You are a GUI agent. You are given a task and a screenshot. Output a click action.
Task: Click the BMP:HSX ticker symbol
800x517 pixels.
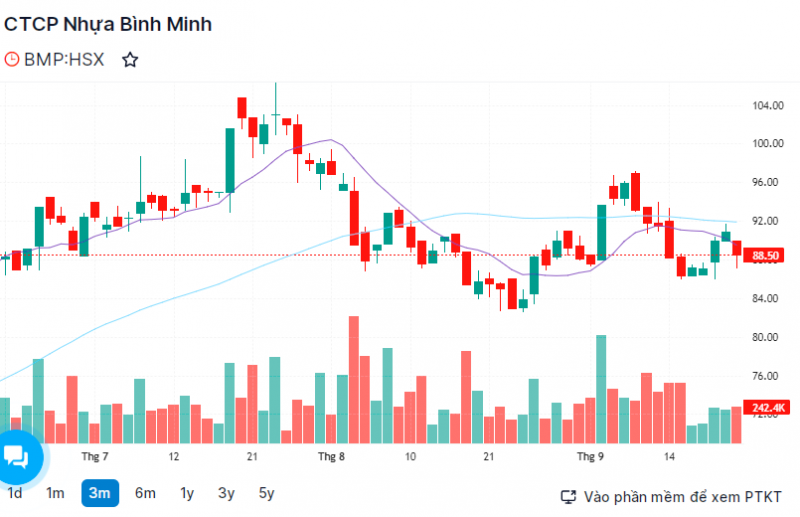coord(64,59)
